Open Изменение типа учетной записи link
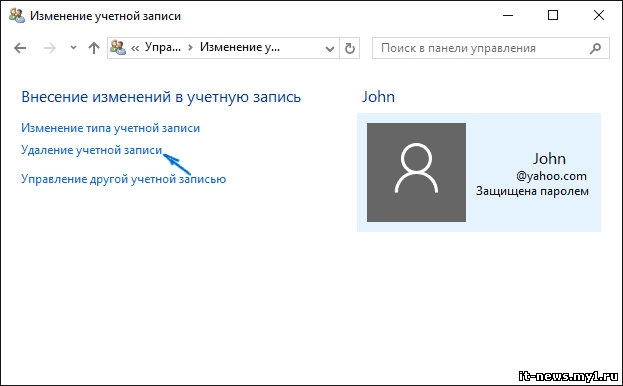Image resolution: width=623 pixels, height=386 pixels. [x=110, y=128]
